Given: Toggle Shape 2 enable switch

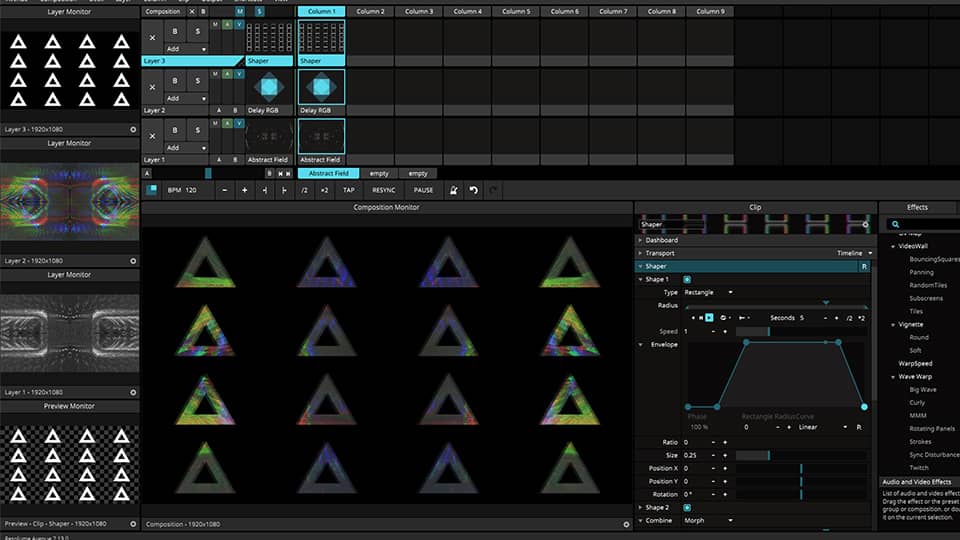Looking at the screenshot, I should point(687,508).
